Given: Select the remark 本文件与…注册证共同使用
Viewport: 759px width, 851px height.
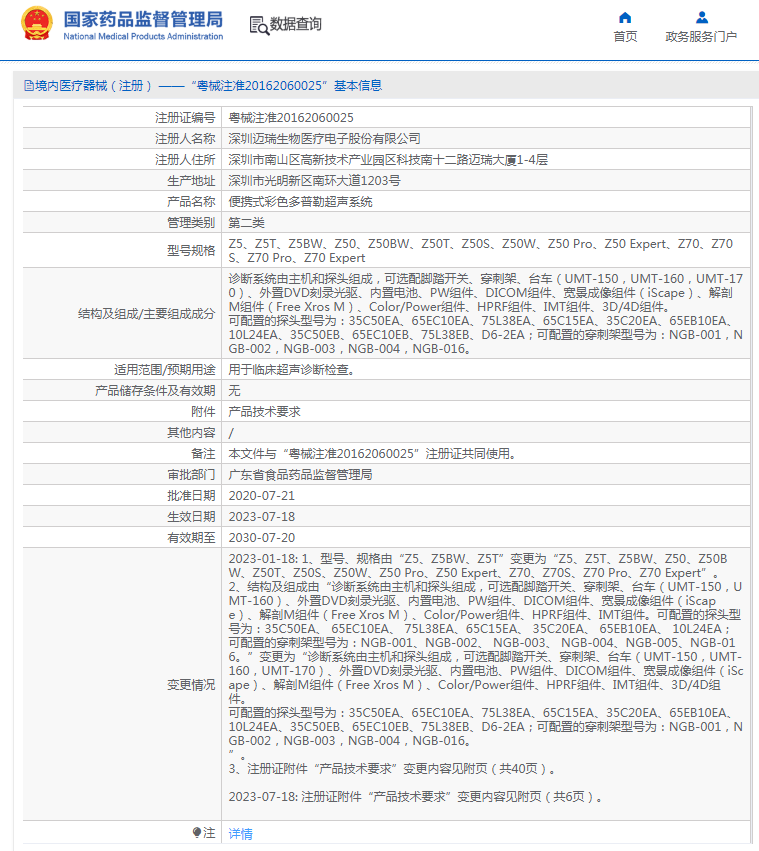Looking at the screenshot, I should [x=372, y=454].
